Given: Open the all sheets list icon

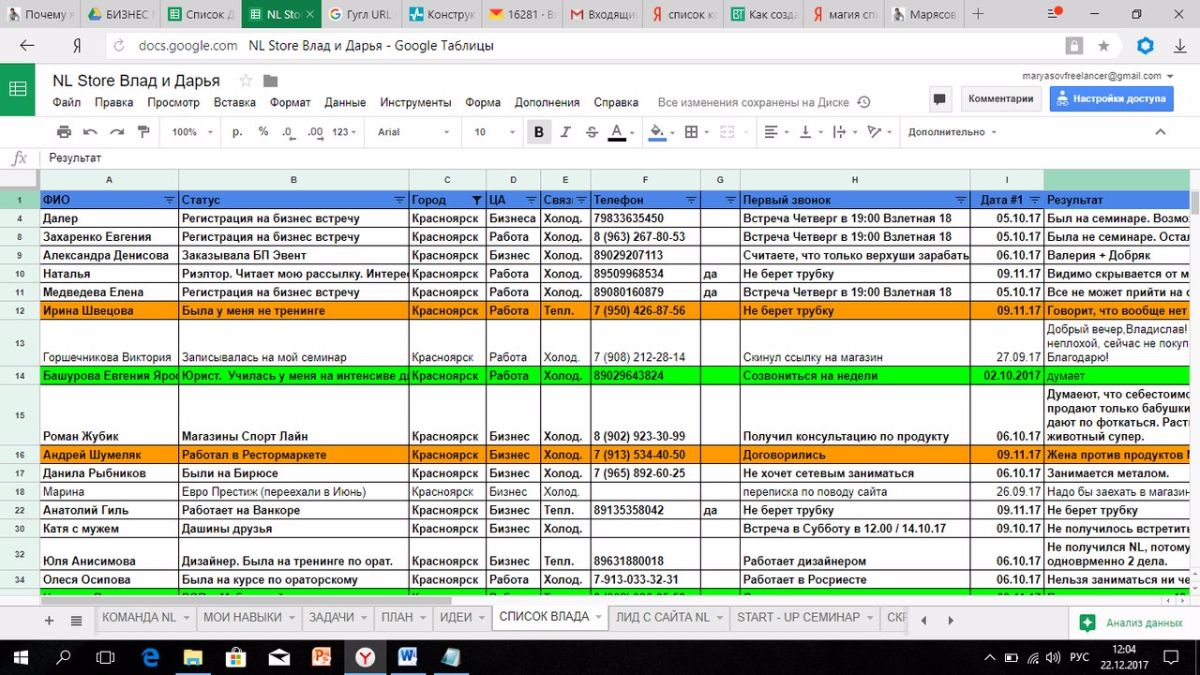Looking at the screenshot, I should click(76, 620).
